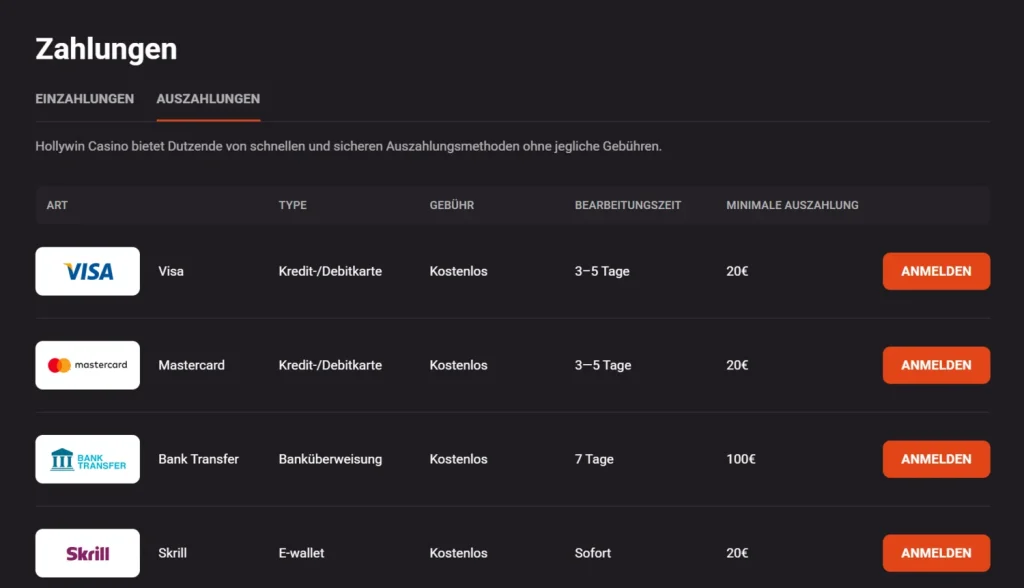Click 3–5 Tage in the Visa row
The height and width of the screenshot is (588, 1024).
(x=602, y=271)
